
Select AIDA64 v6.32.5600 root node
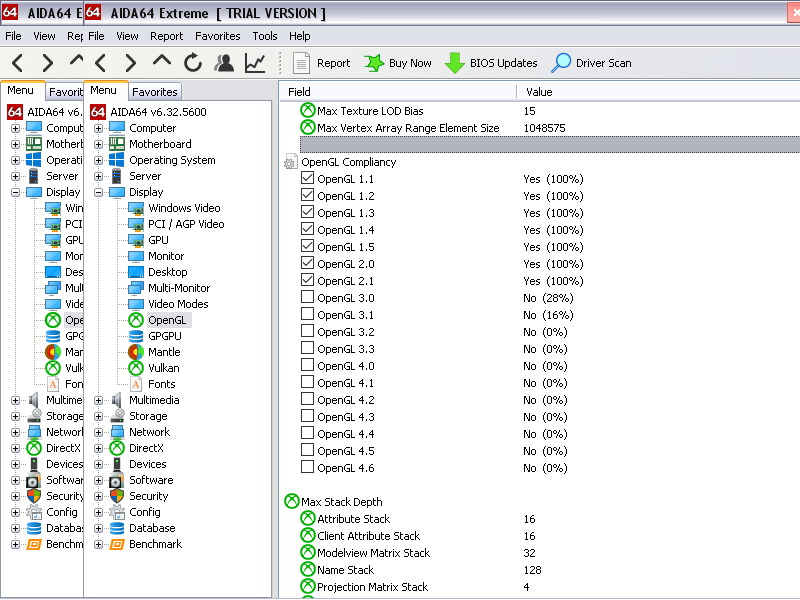[x=158, y=112]
